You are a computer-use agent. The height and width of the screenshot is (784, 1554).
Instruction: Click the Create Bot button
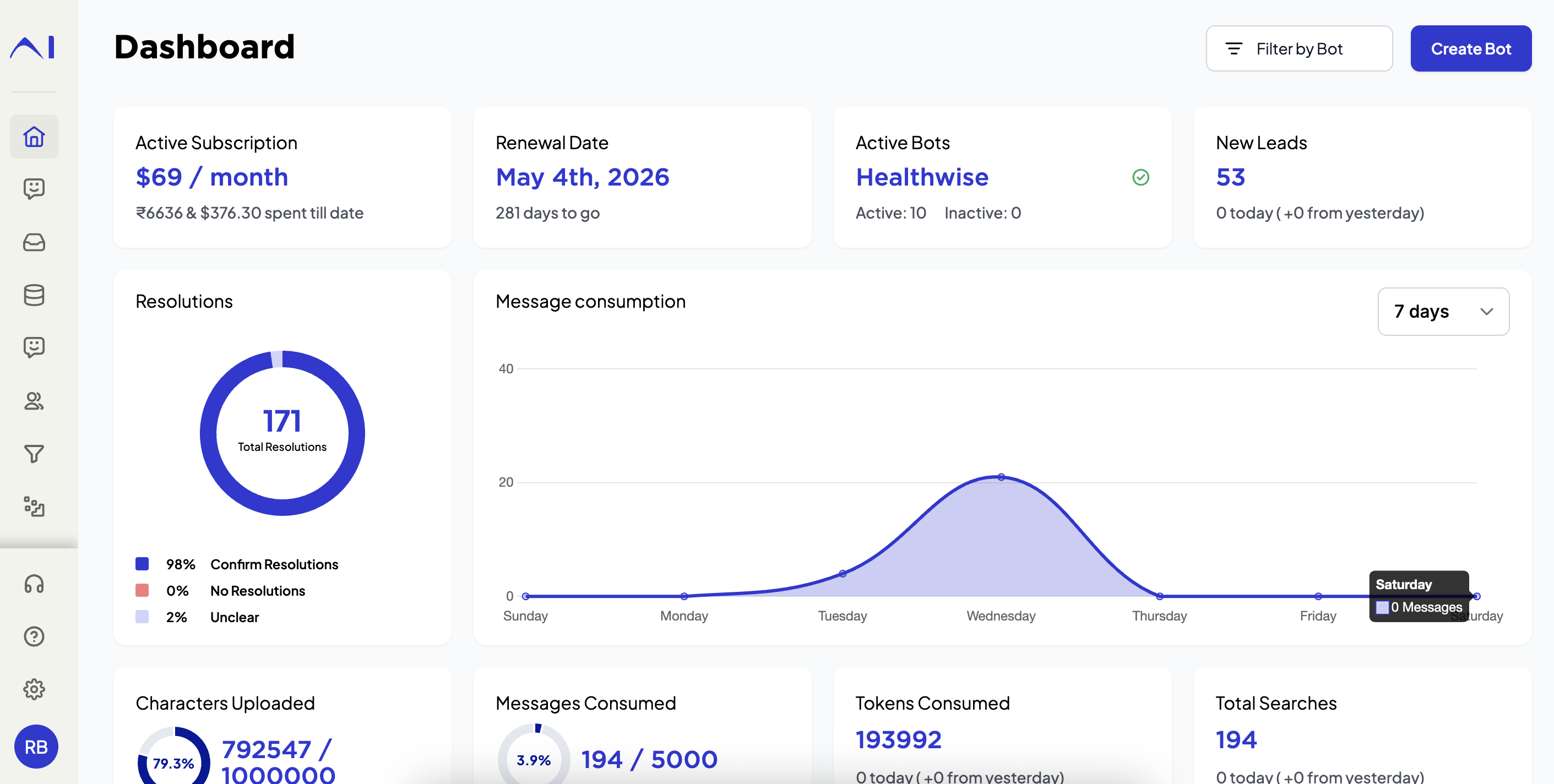1470,49
